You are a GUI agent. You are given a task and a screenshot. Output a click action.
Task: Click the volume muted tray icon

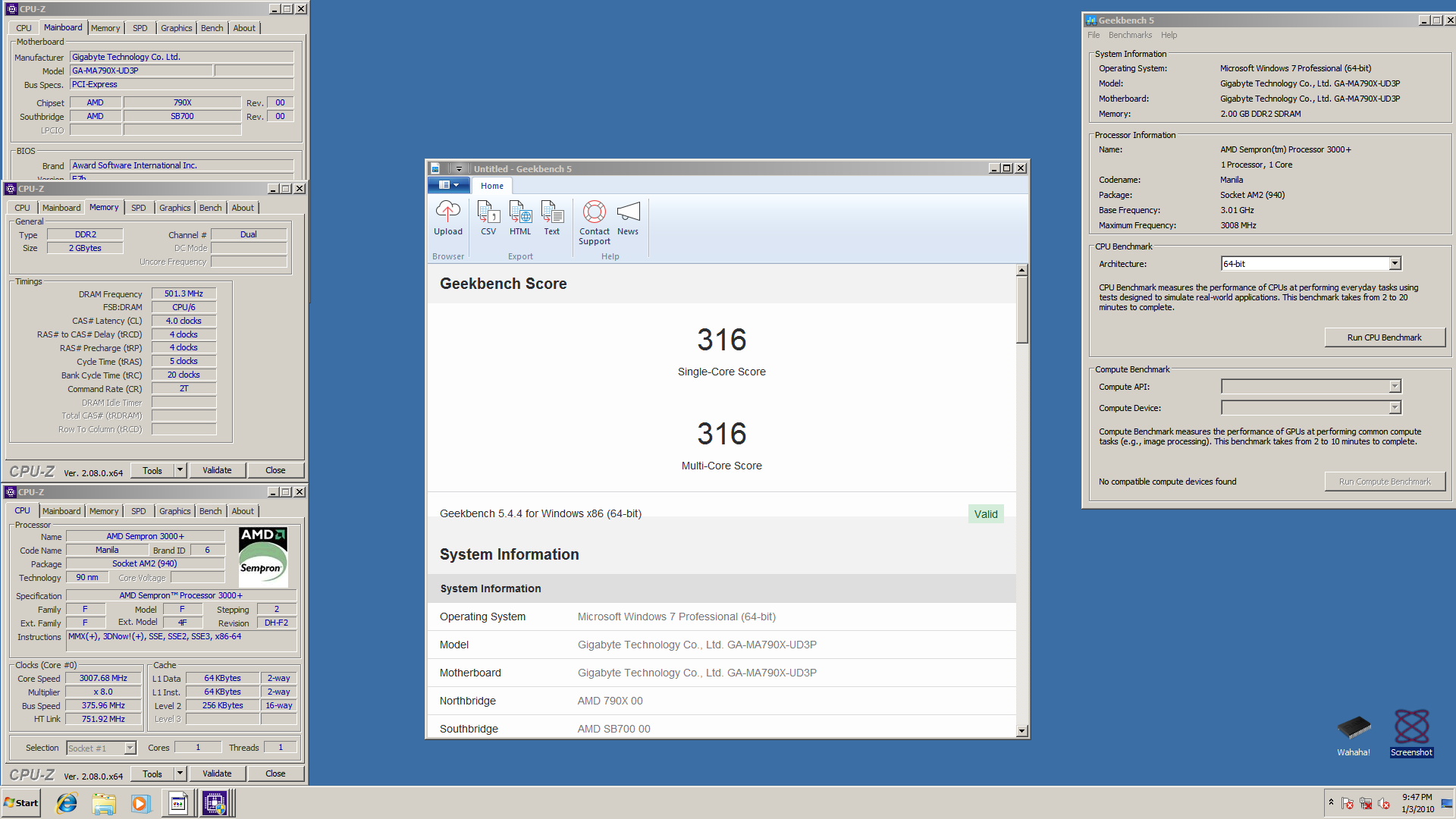(1384, 804)
